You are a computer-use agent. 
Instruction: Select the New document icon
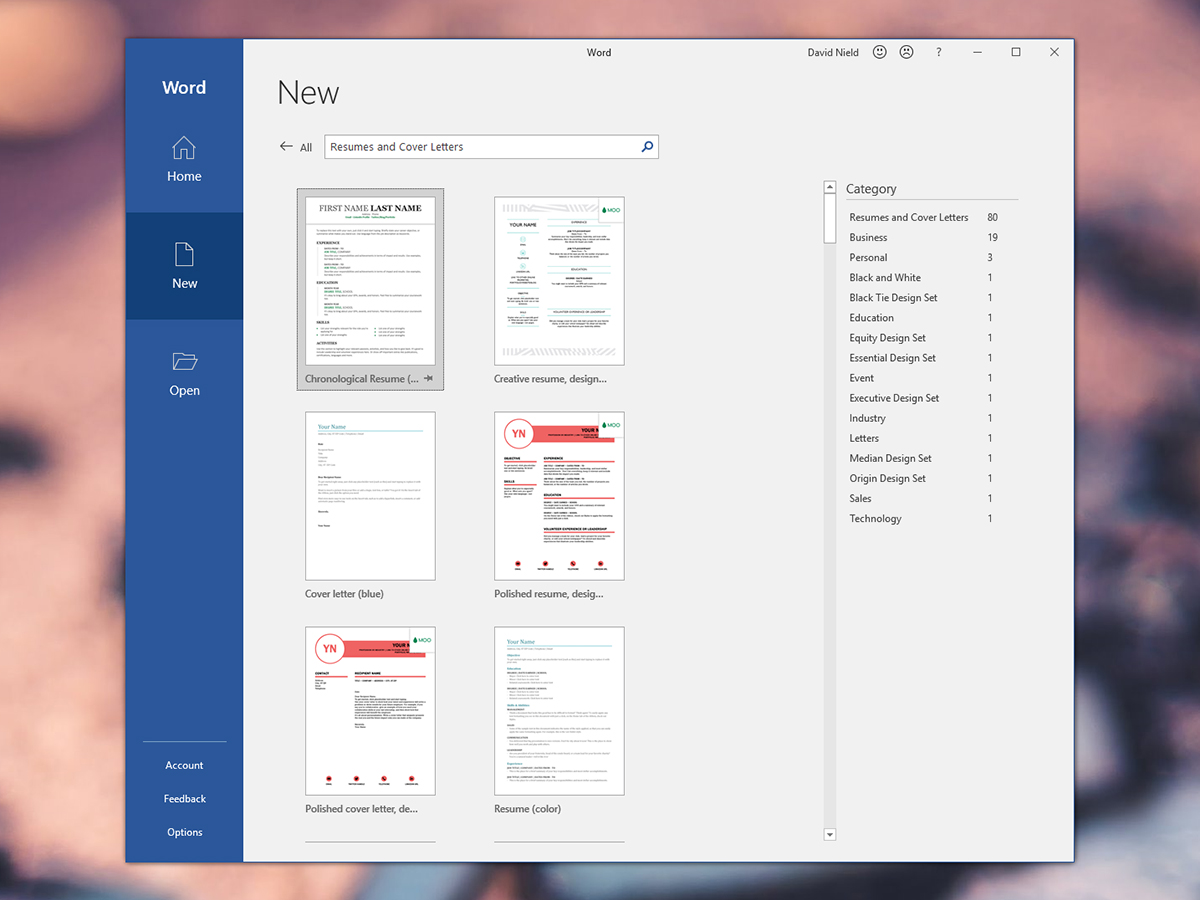tap(184, 254)
